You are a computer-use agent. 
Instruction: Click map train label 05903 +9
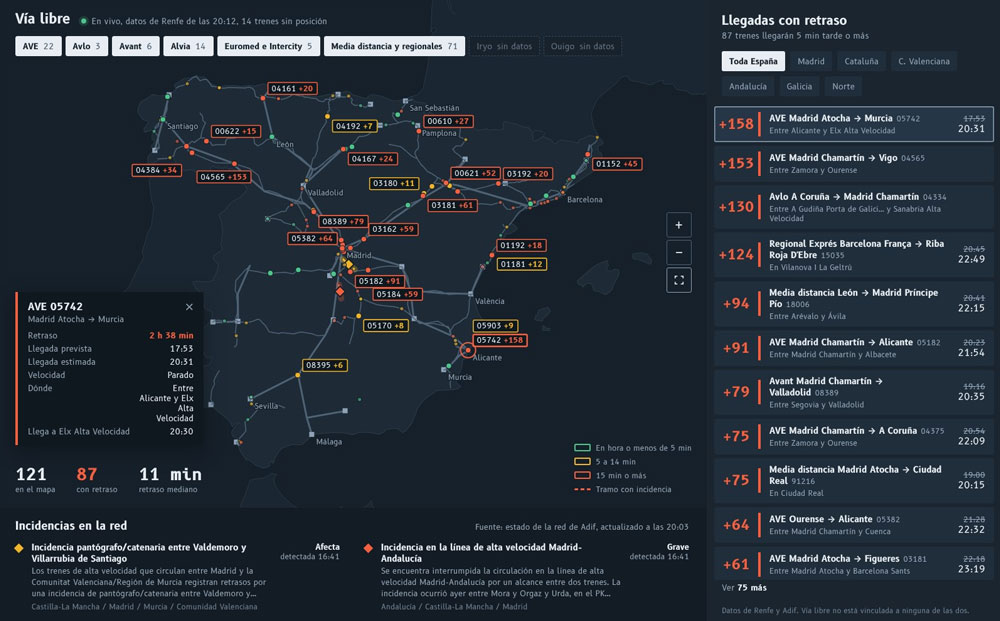pyautogui.click(x=495, y=326)
